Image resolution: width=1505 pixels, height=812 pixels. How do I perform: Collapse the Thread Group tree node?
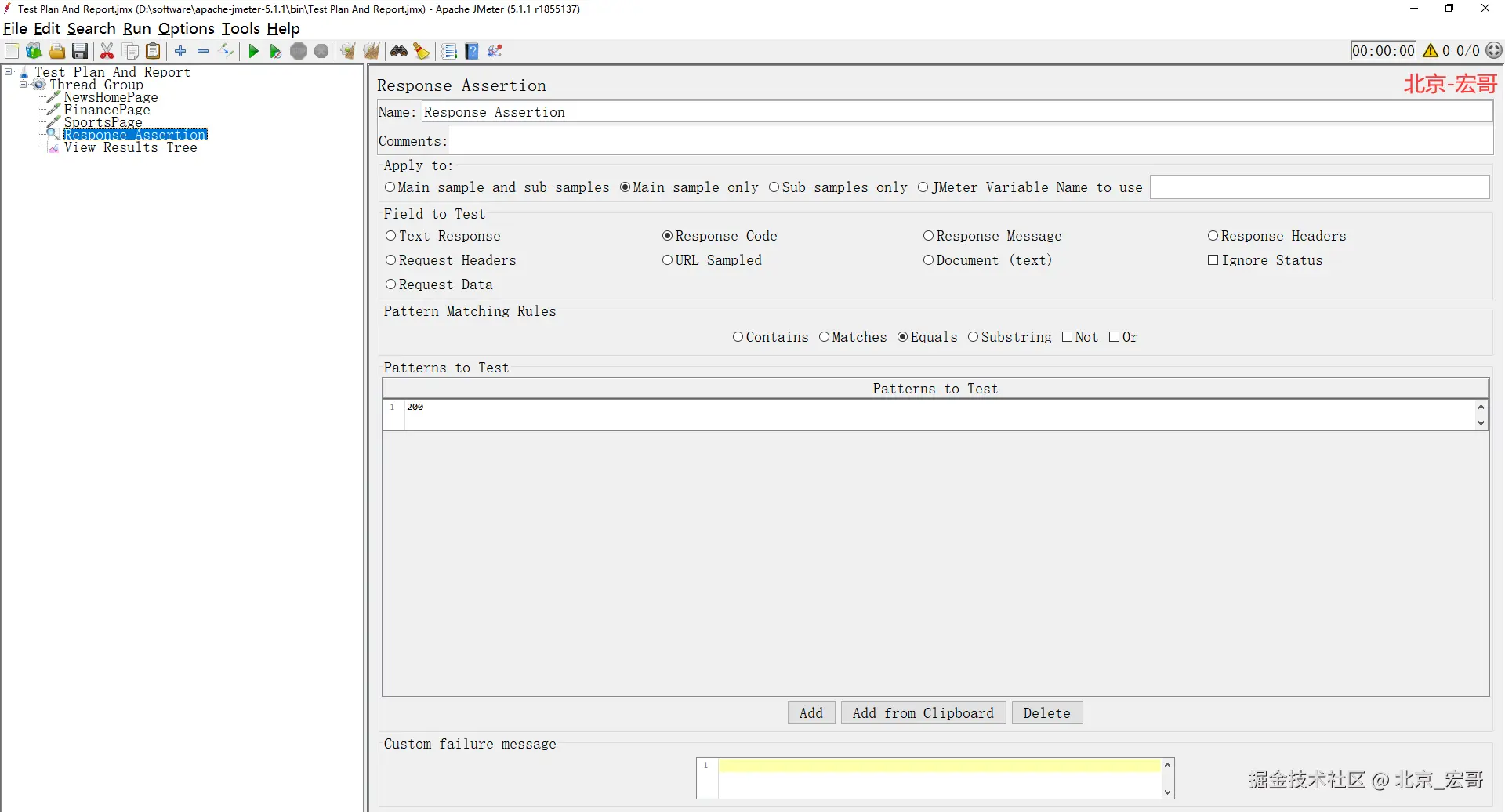[x=24, y=85]
